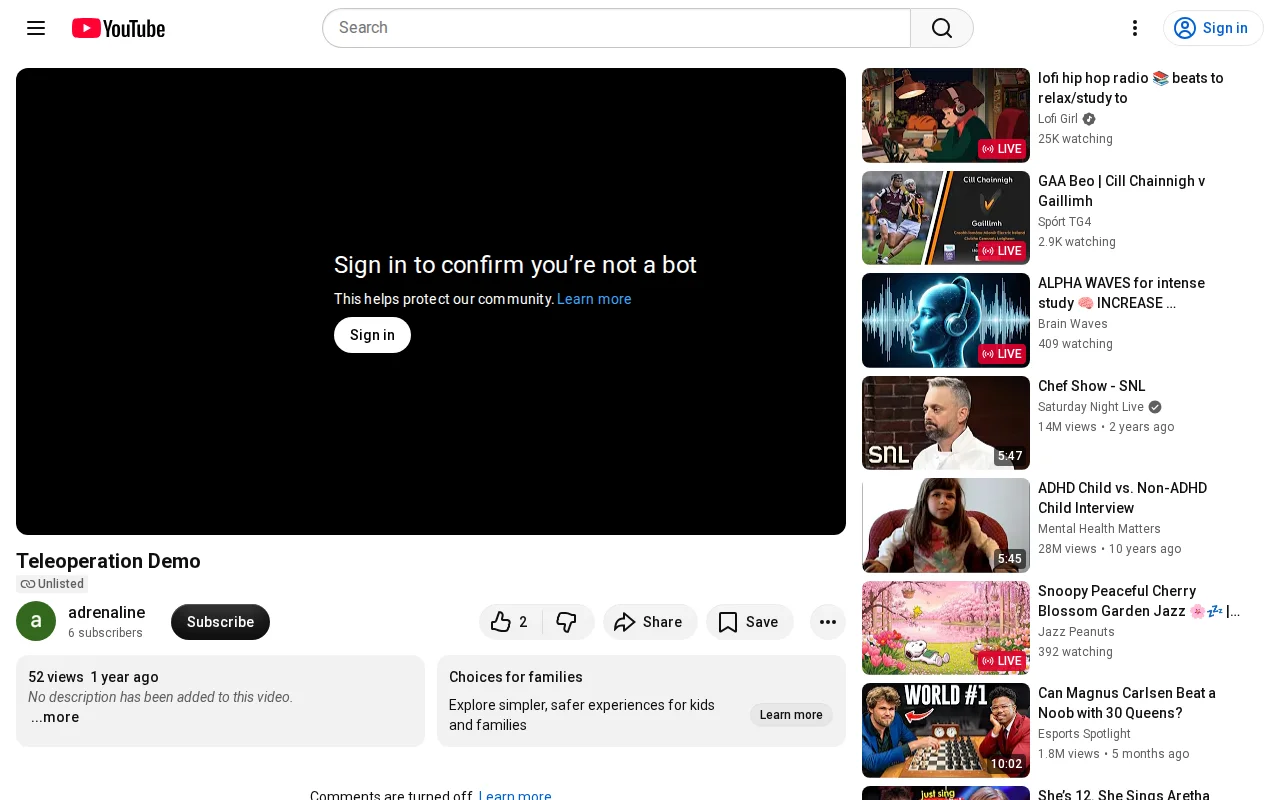Click the Spórt TG4 channel name
1280x800 pixels.
(x=1065, y=222)
